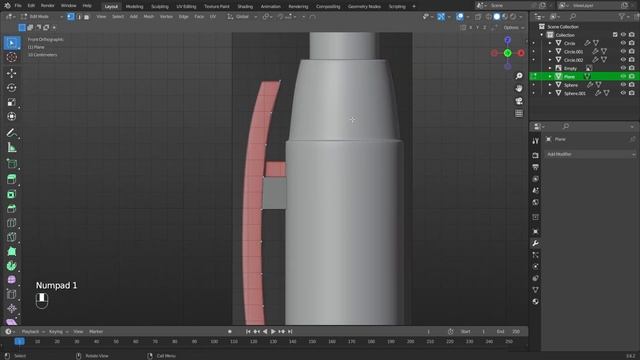This screenshot has width=640, height=360.
Task: Switch to the Sculpting workspace tab
Action: point(160,7)
